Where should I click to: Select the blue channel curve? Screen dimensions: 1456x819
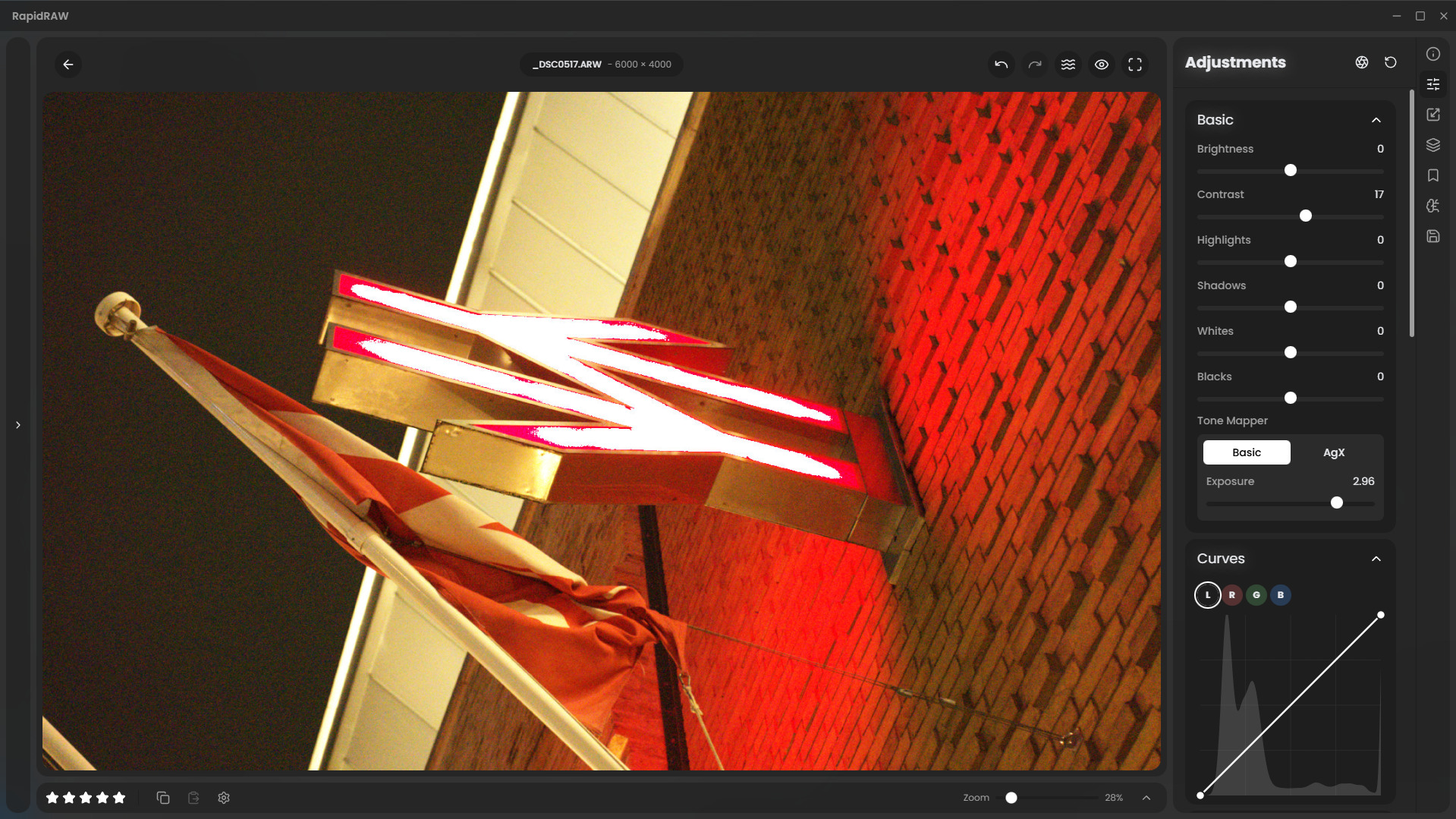(x=1280, y=595)
